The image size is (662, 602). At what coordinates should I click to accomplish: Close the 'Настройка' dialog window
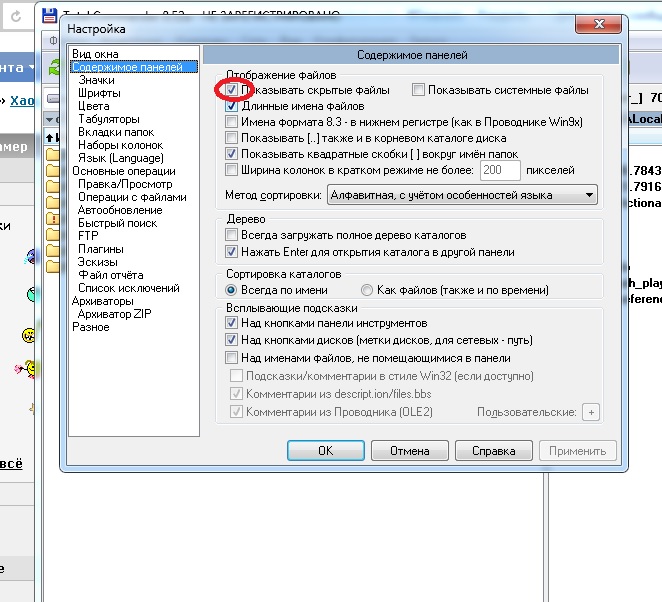click(598, 24)
